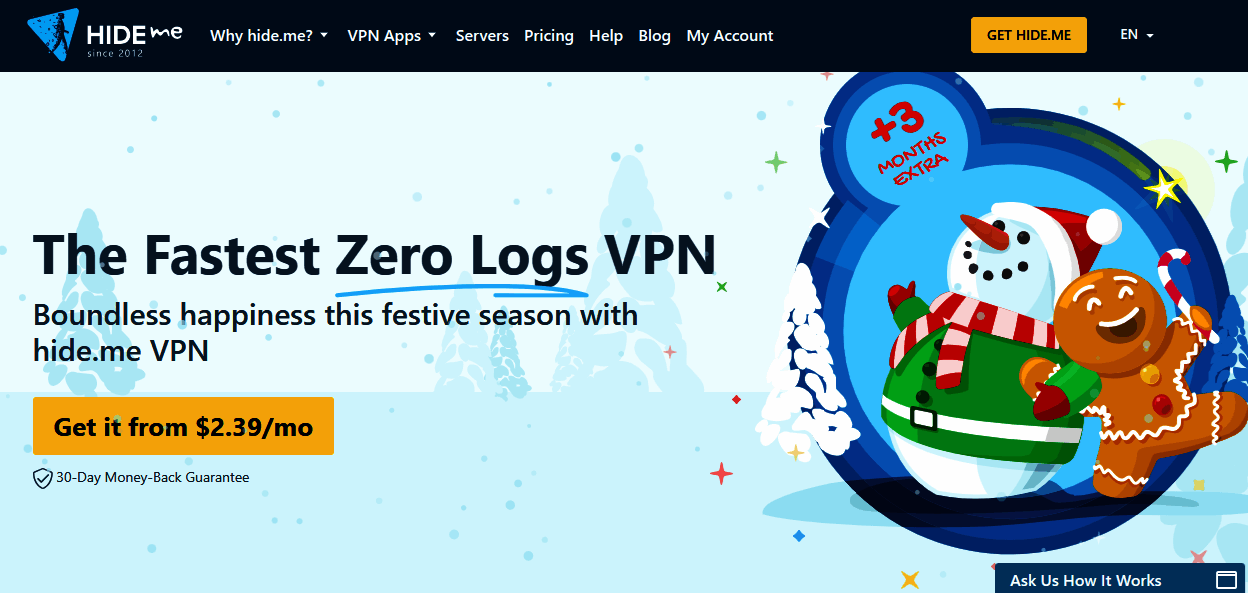1248x593 pixels.
Task: Click Get it from $2.39/mo button
Action: (183, 427)
